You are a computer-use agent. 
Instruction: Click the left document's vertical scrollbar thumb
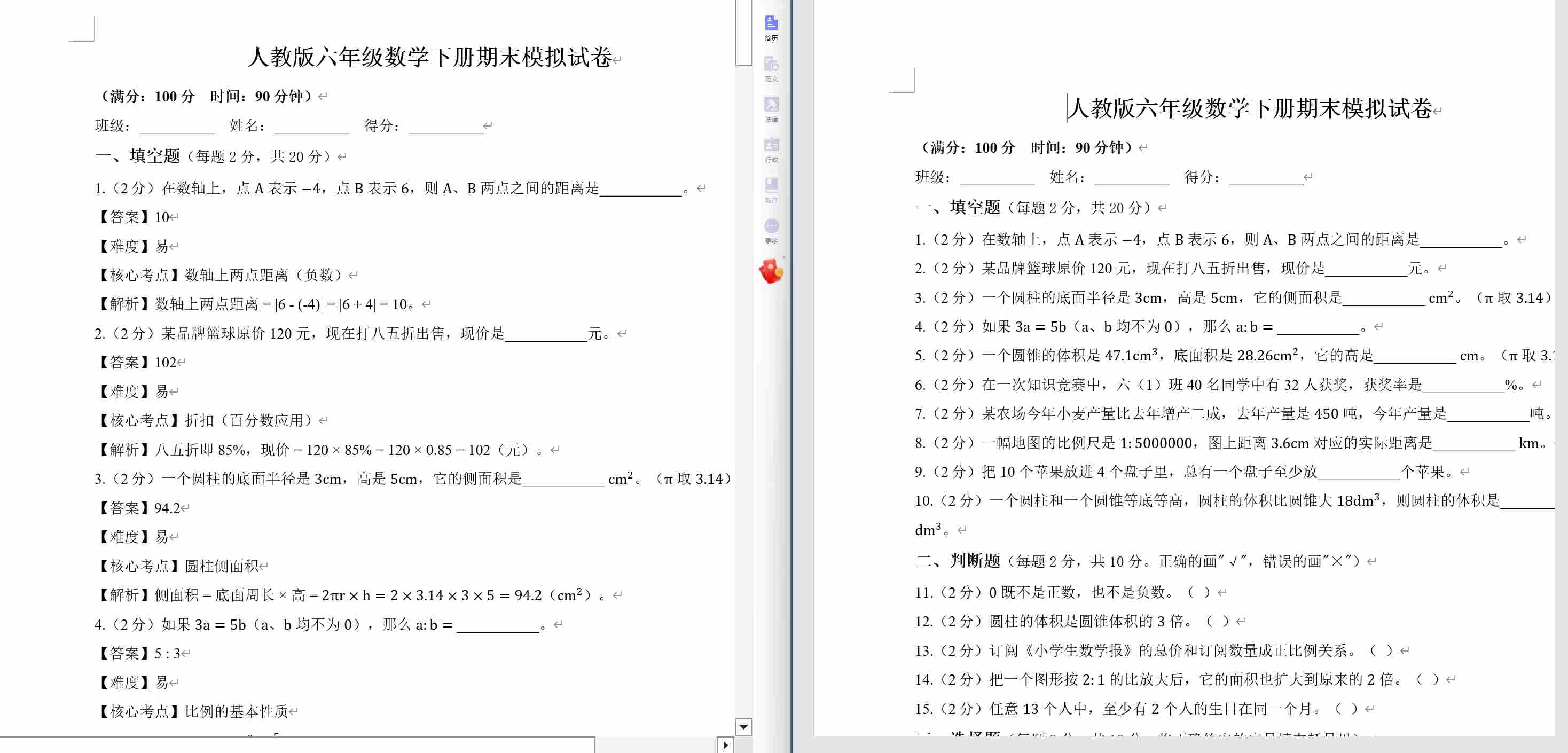(743, 32)
